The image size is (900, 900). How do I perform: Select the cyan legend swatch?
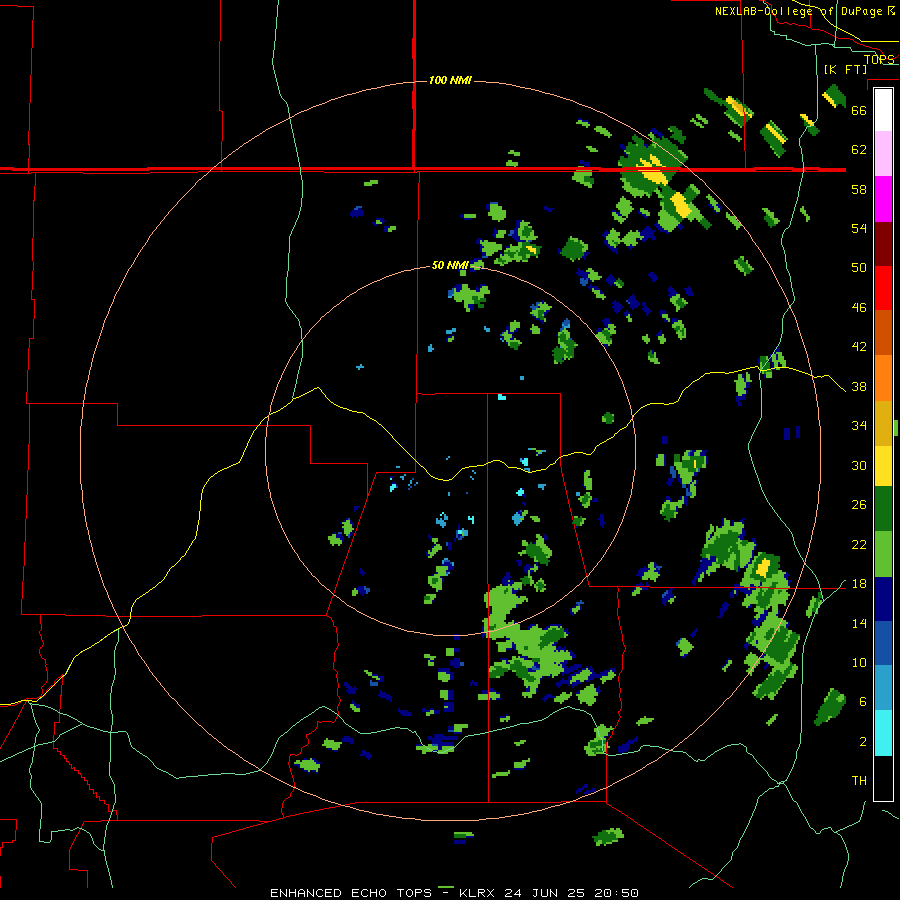pos(883,733)
